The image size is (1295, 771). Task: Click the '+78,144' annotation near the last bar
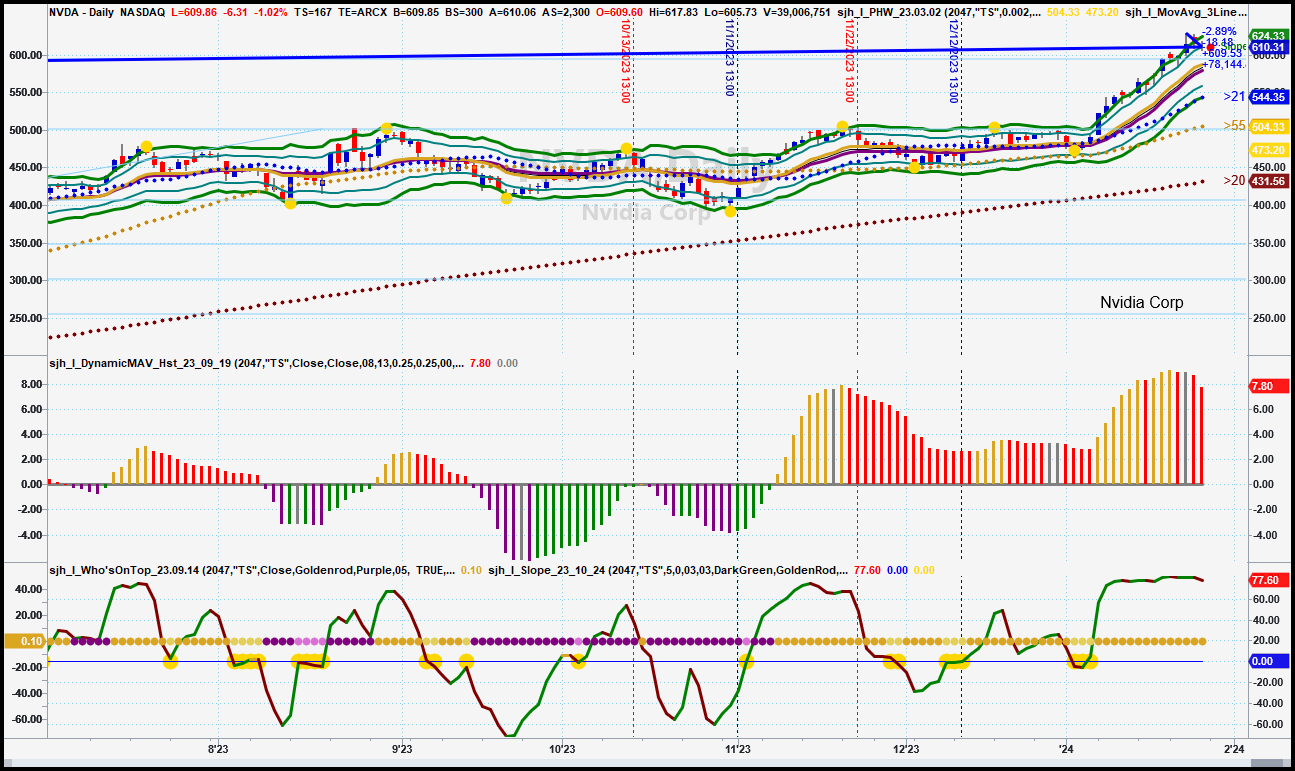coord(1222,63)
